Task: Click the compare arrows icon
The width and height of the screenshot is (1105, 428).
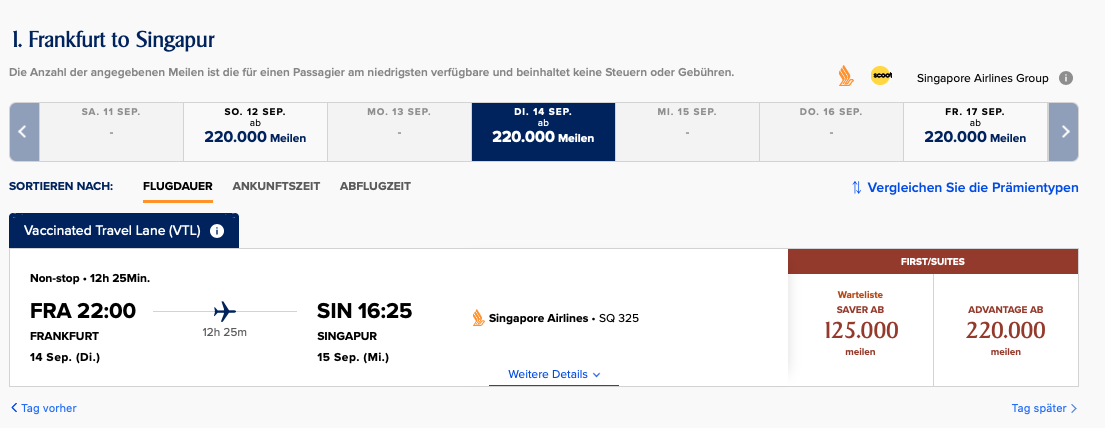Action: tap(856, 187)
